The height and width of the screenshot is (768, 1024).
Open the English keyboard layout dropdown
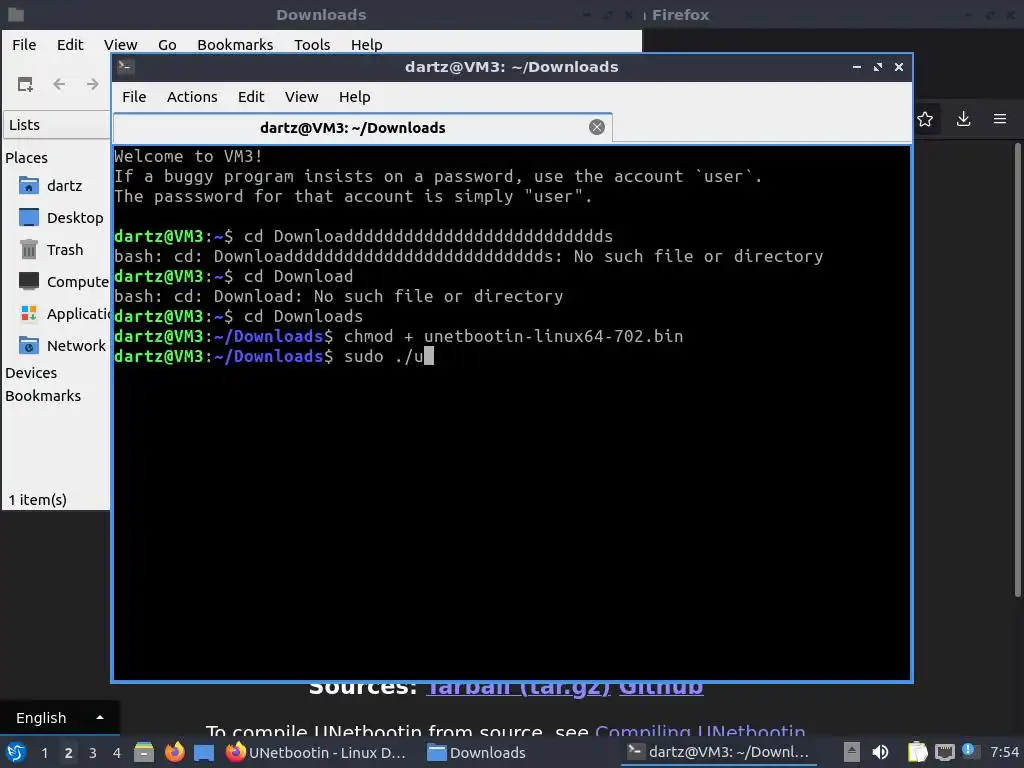point(59,718)
